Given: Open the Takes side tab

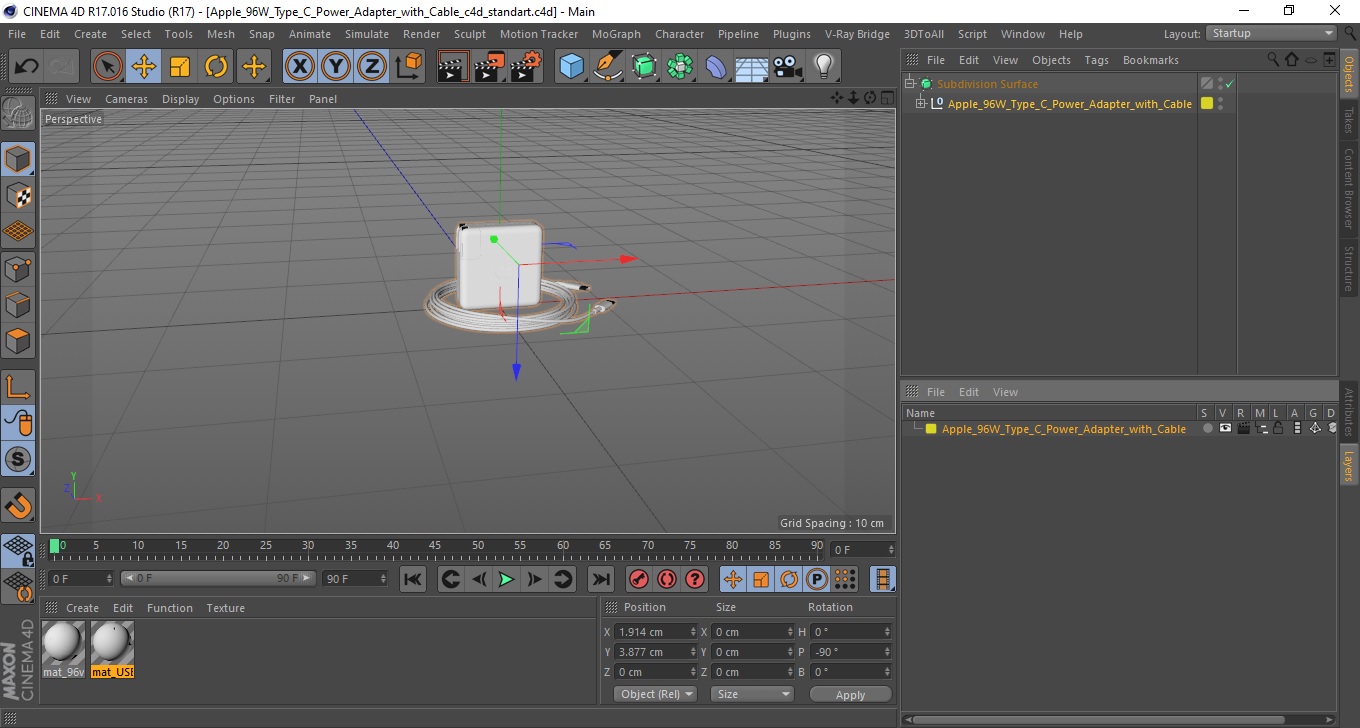Looking at the screenshot, I should [1348, 120].
